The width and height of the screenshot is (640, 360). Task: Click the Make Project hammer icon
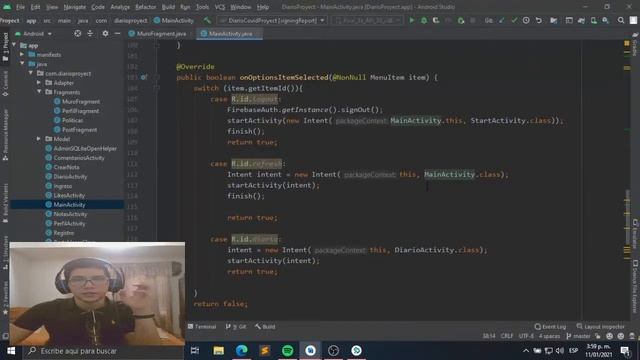[x=207, y=20]
